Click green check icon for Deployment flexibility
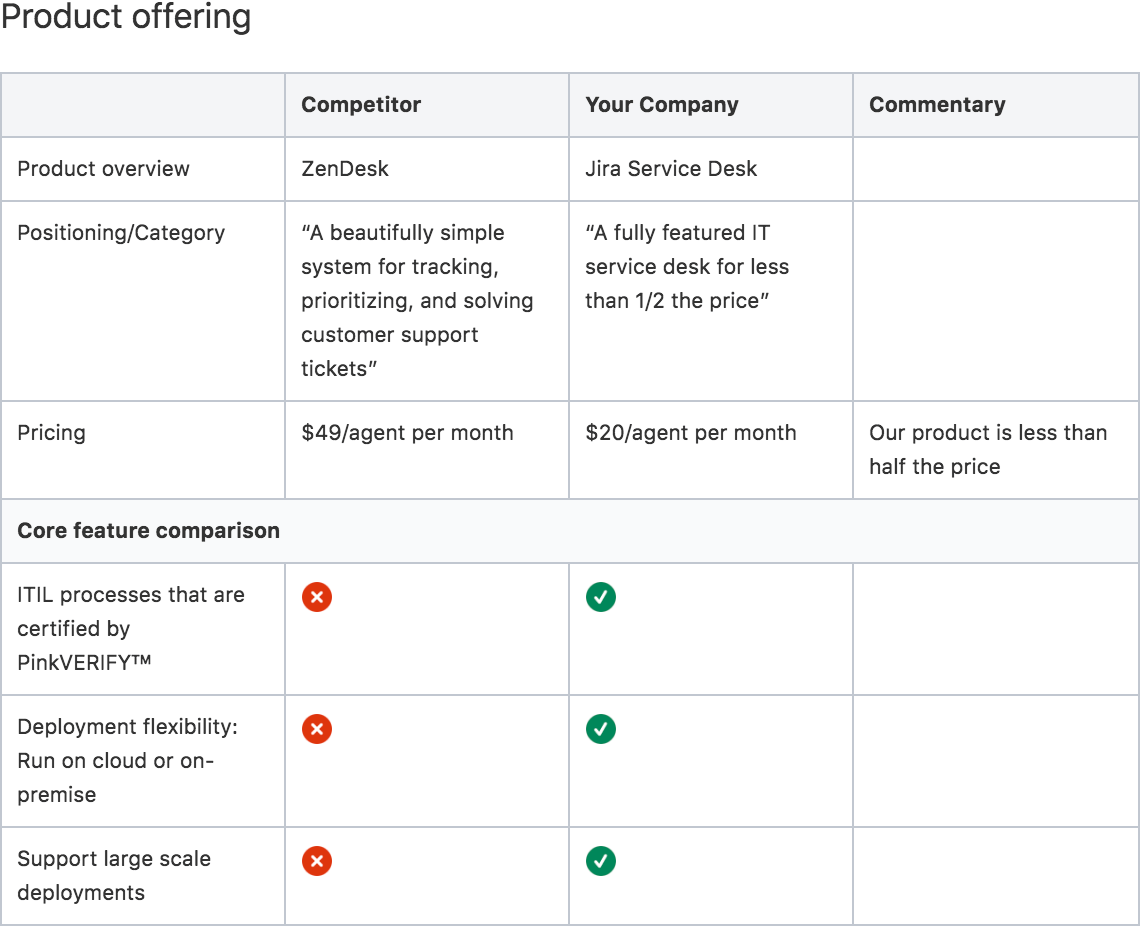The image size is (1140, 926). tap(601, 729)
